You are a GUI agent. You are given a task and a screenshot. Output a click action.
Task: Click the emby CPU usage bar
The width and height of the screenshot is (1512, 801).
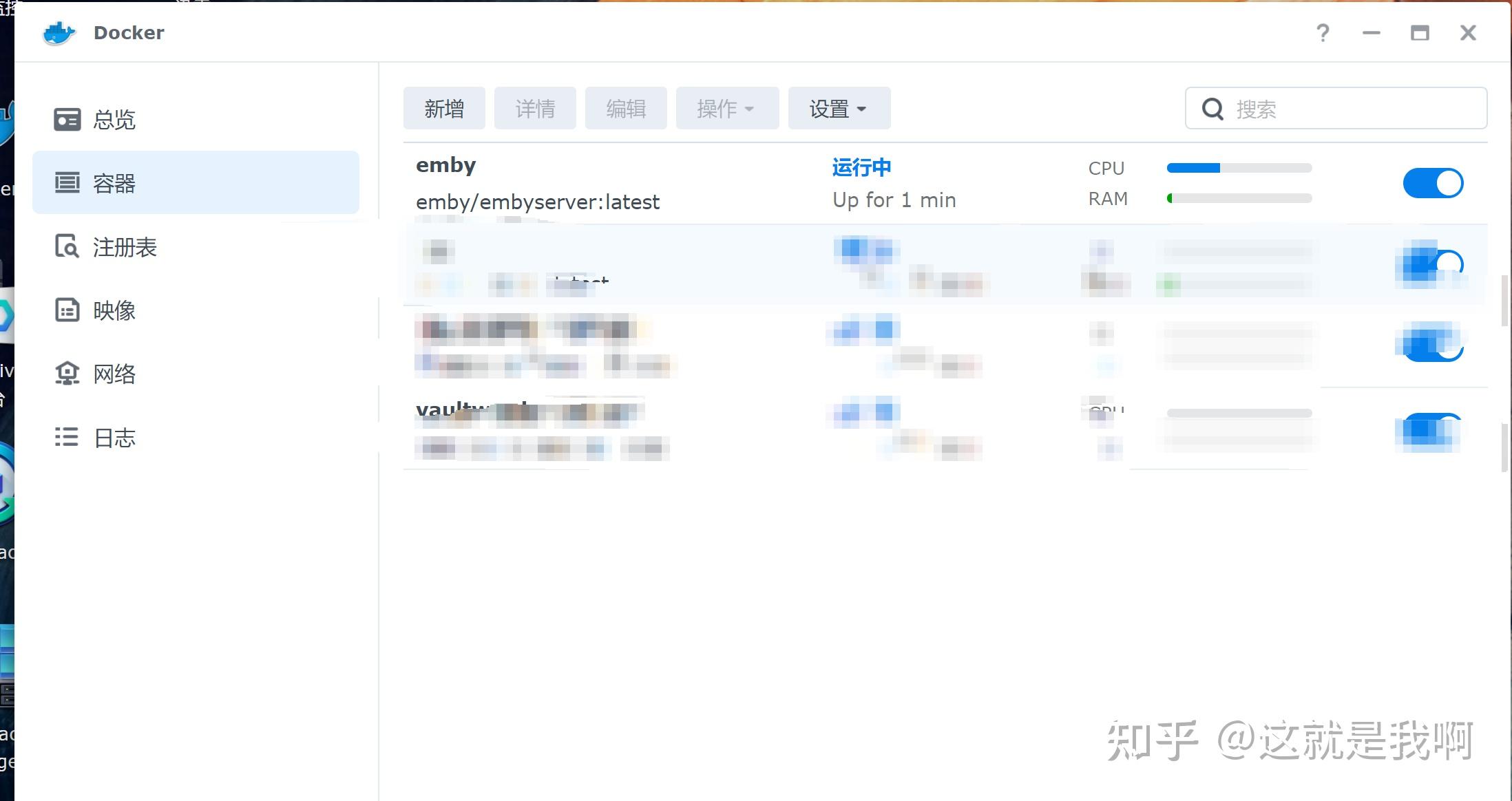click(x=1239, y=167)
